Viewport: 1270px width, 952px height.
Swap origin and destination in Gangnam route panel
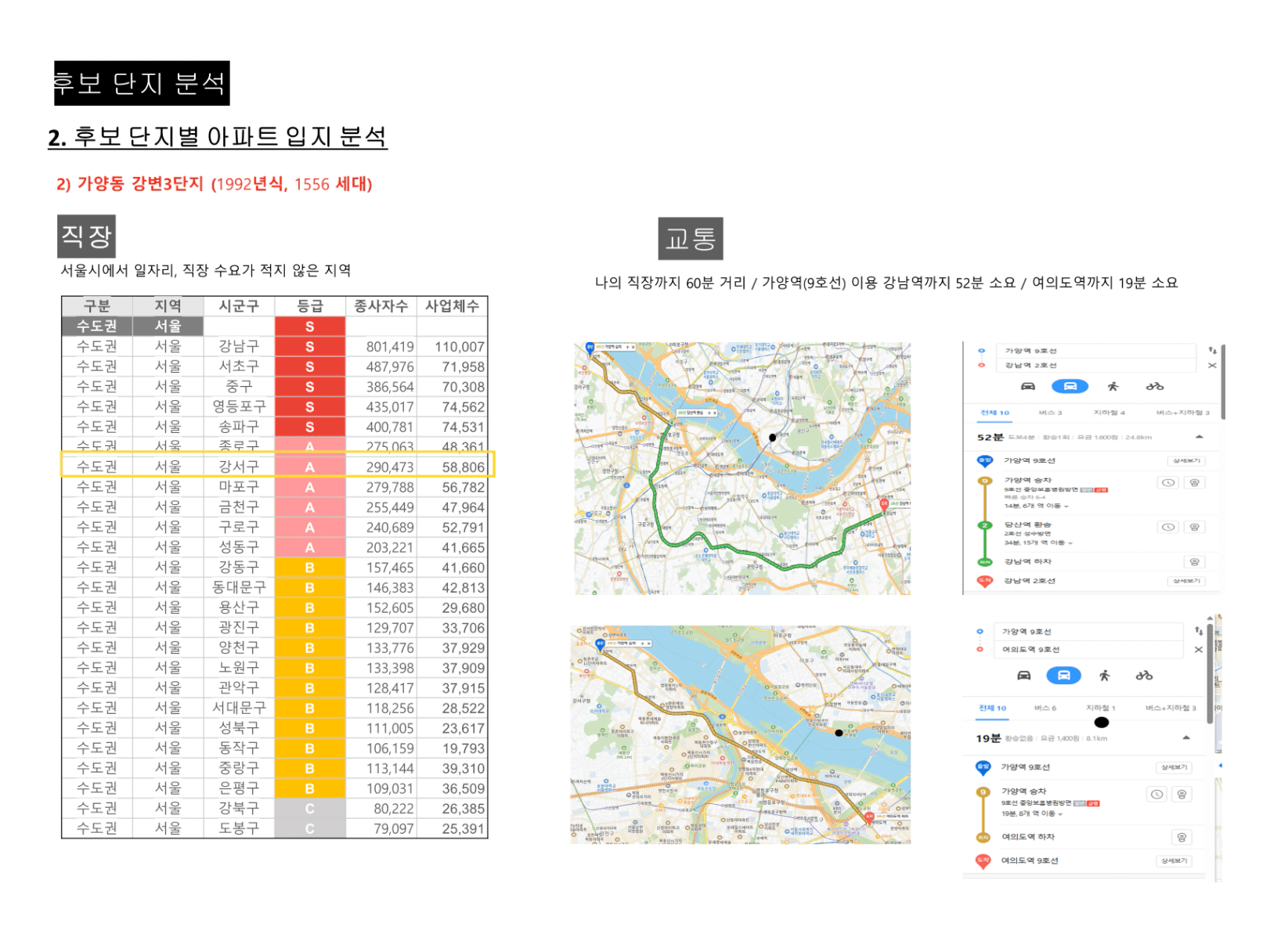(x=1212, y=351)
